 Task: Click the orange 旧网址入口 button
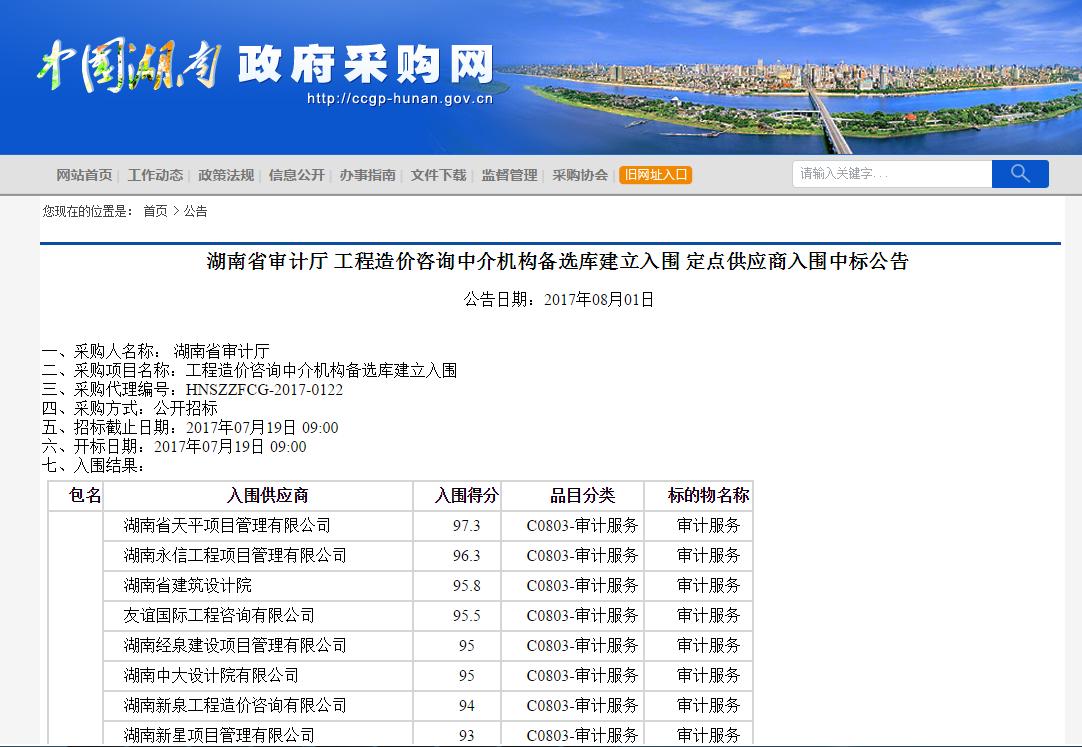click(x=655, y=175)
